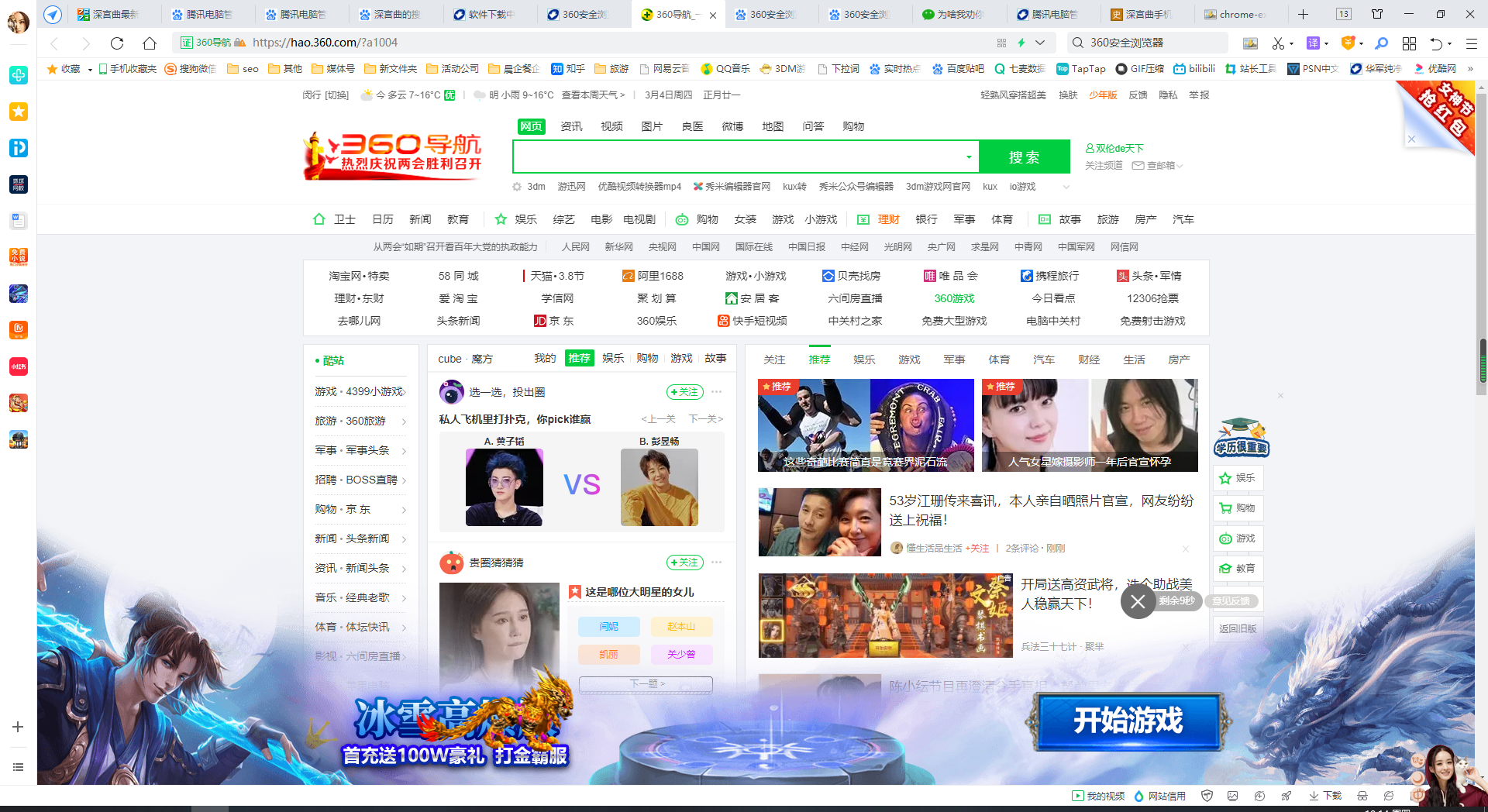
Task: Close the 抢红包 corner banner
Action: coord(1411,139)
